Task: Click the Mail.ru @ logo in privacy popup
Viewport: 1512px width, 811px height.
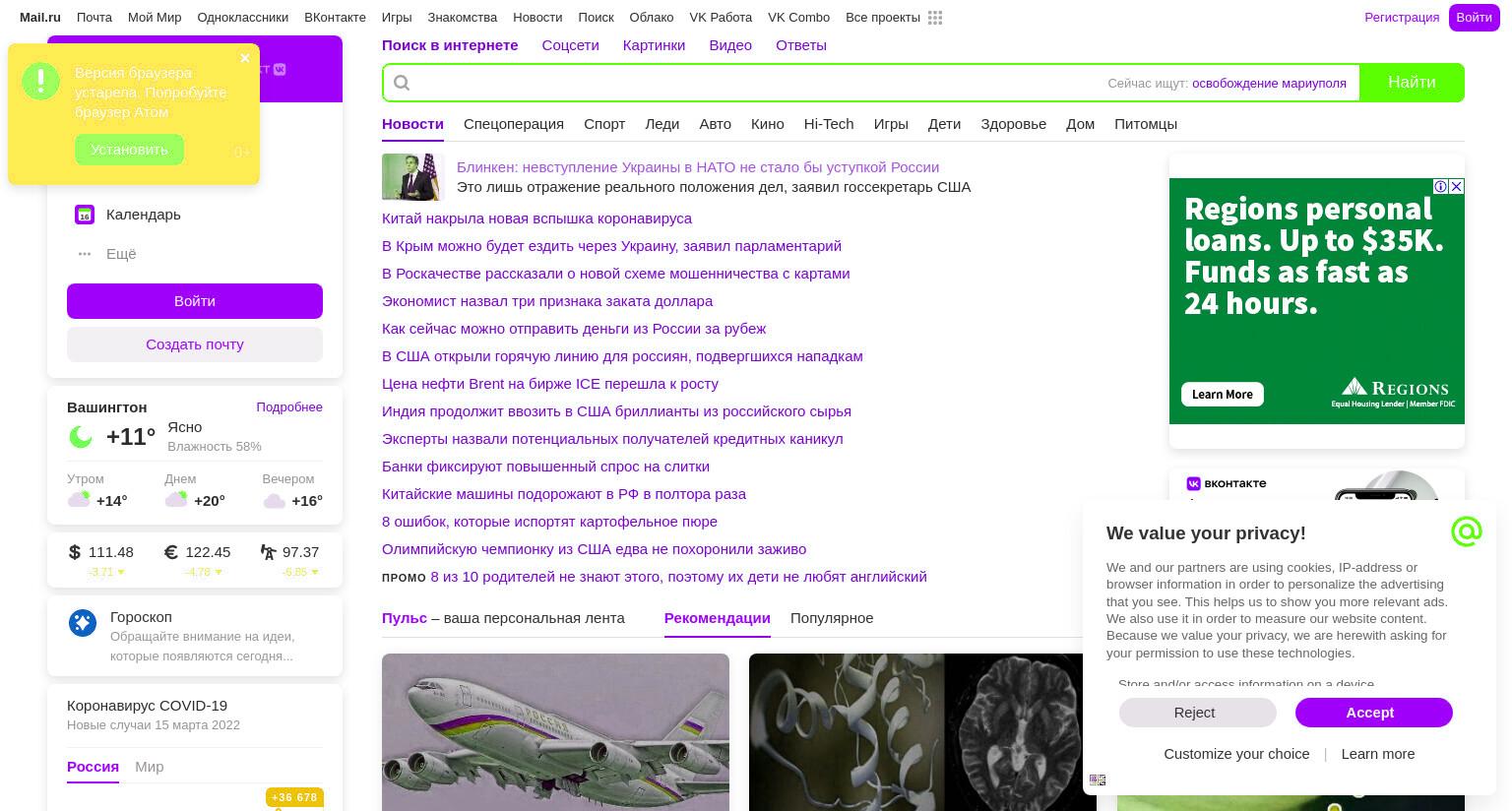Action: (x=1466, y=531)
